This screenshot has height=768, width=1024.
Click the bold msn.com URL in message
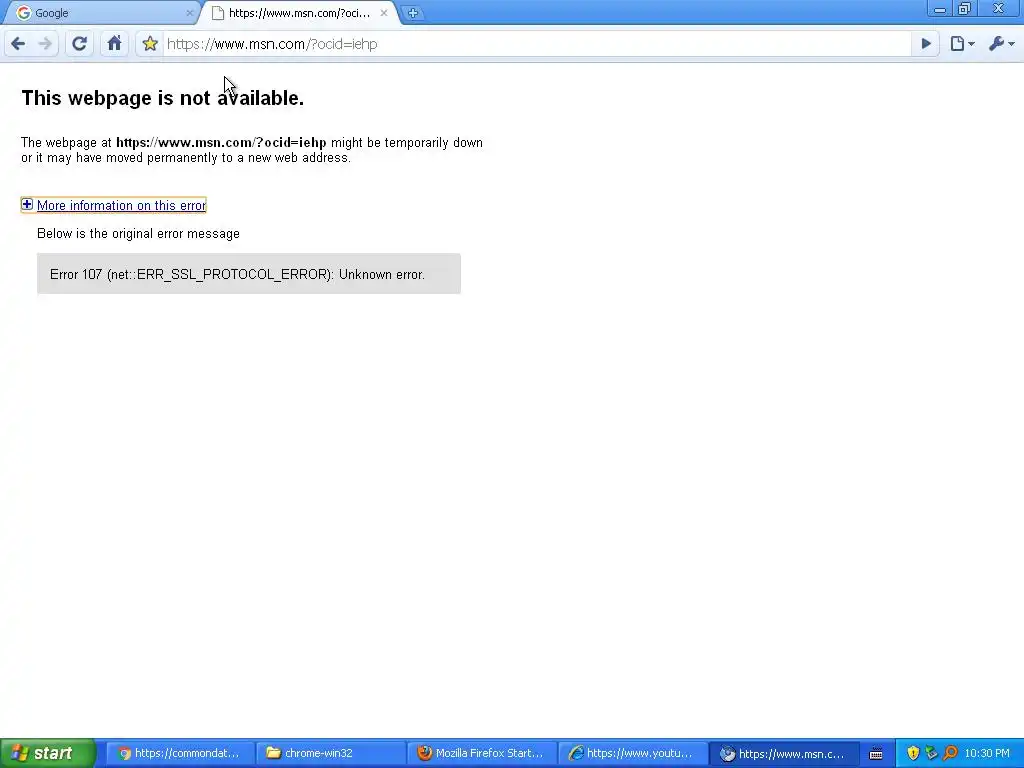[221, 142]
